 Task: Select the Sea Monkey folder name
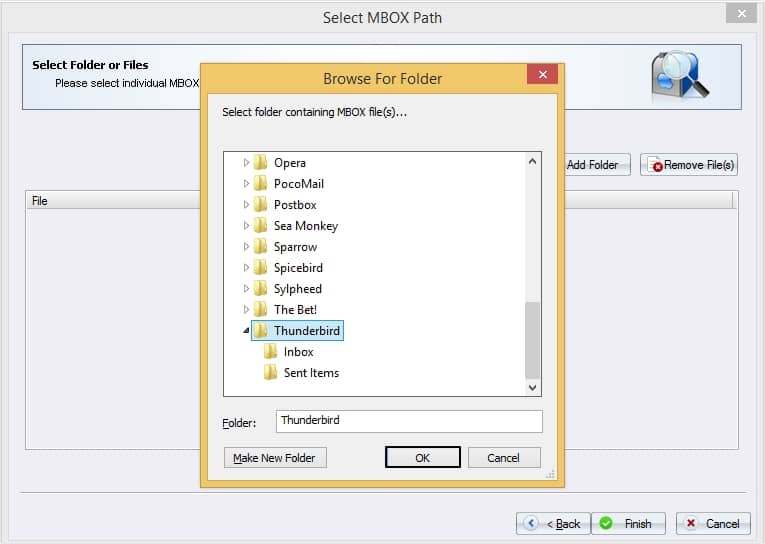pos(306,225)
